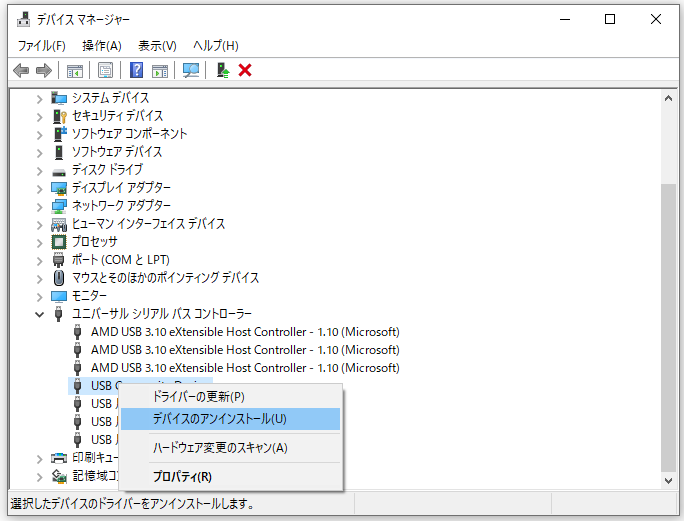Click the ソフトウェア コンポーネント icon
Viewport: 684px width, 521px height.
click(x=60, y=134)
